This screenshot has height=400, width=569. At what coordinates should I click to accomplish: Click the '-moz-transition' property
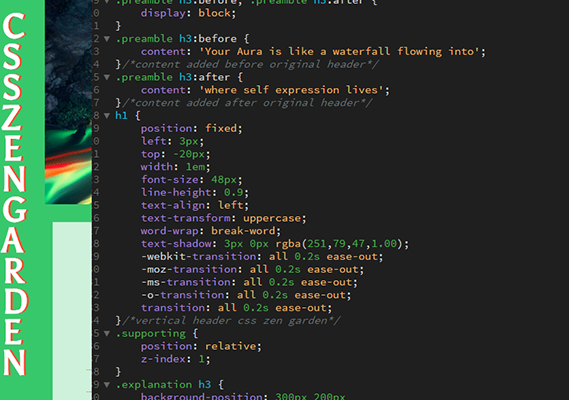coord(189,269)
